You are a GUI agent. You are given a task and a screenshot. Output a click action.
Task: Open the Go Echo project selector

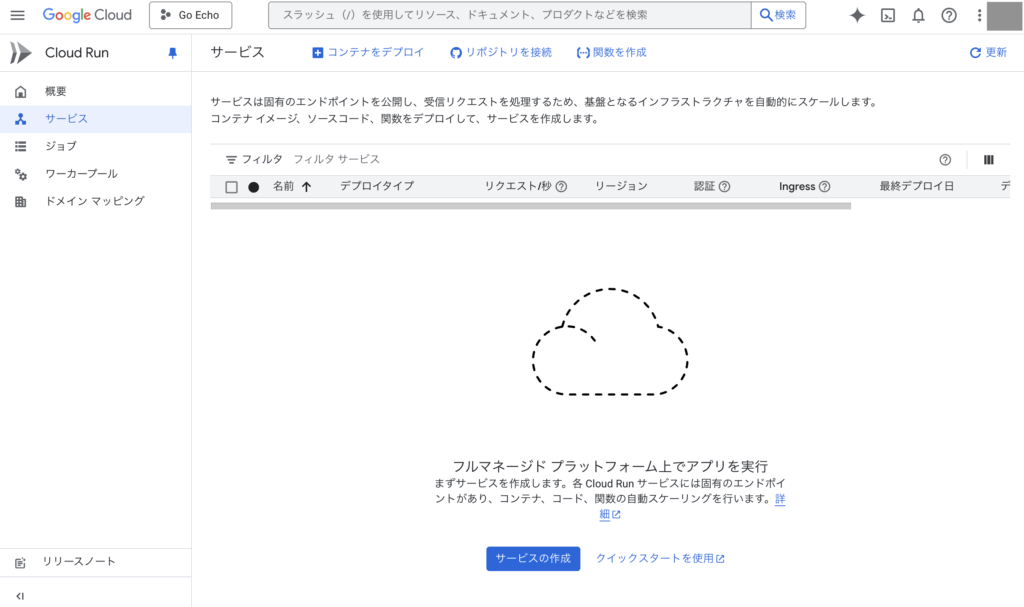pyautogui.click(x=190, y=15)
